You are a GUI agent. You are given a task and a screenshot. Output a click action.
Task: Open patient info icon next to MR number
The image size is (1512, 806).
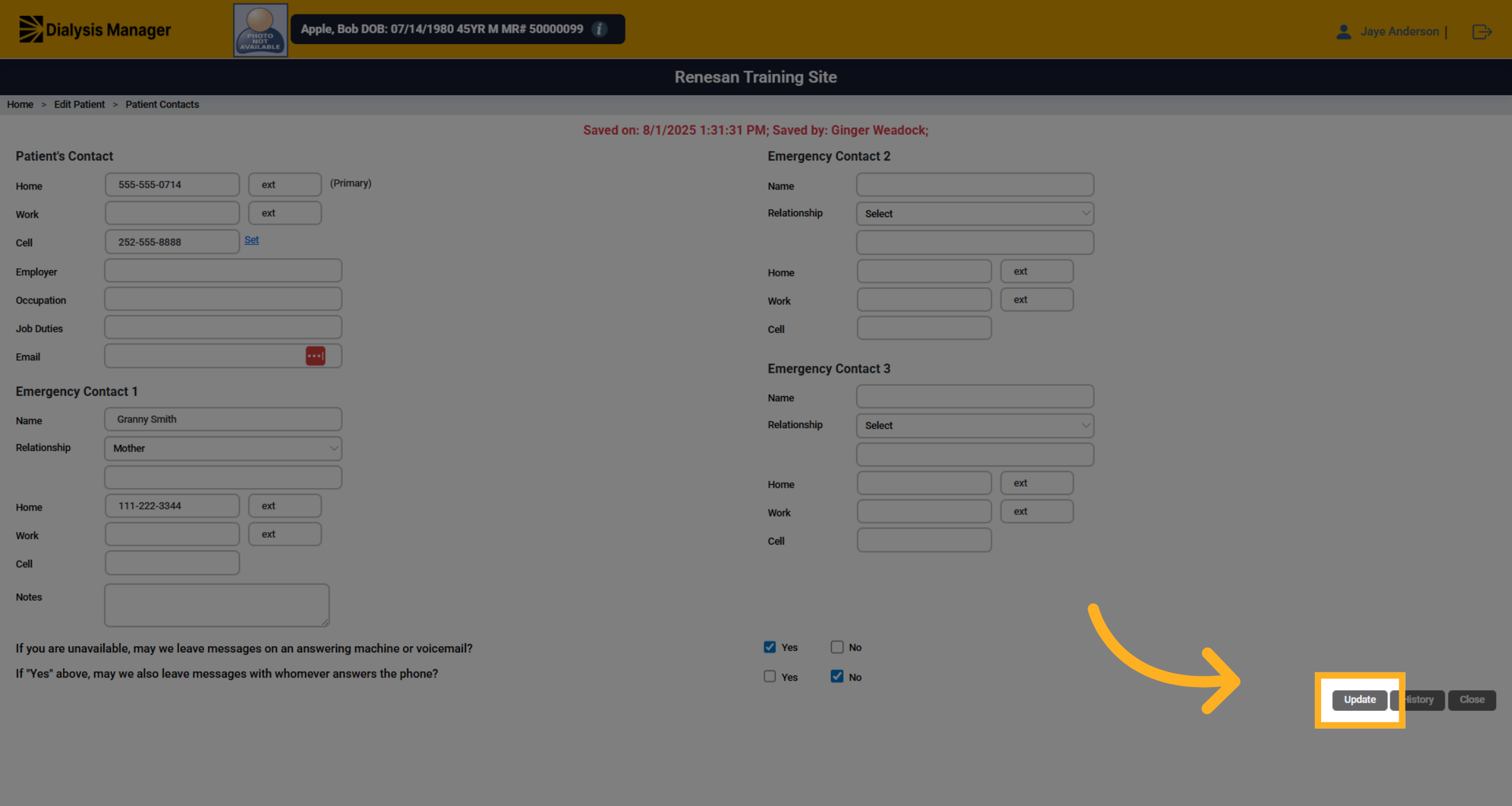600,29
